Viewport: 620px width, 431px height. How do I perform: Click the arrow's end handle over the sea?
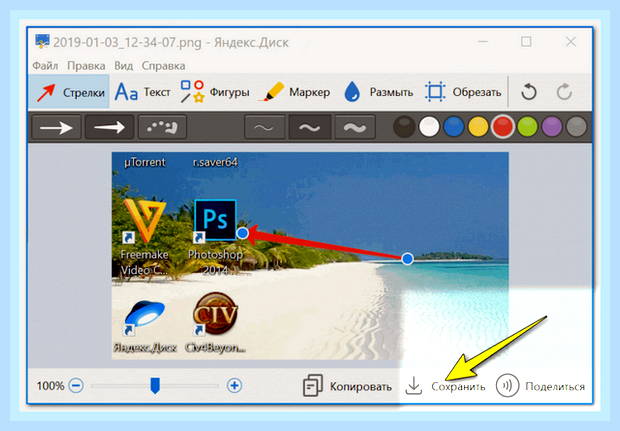[x=407, y=259]
